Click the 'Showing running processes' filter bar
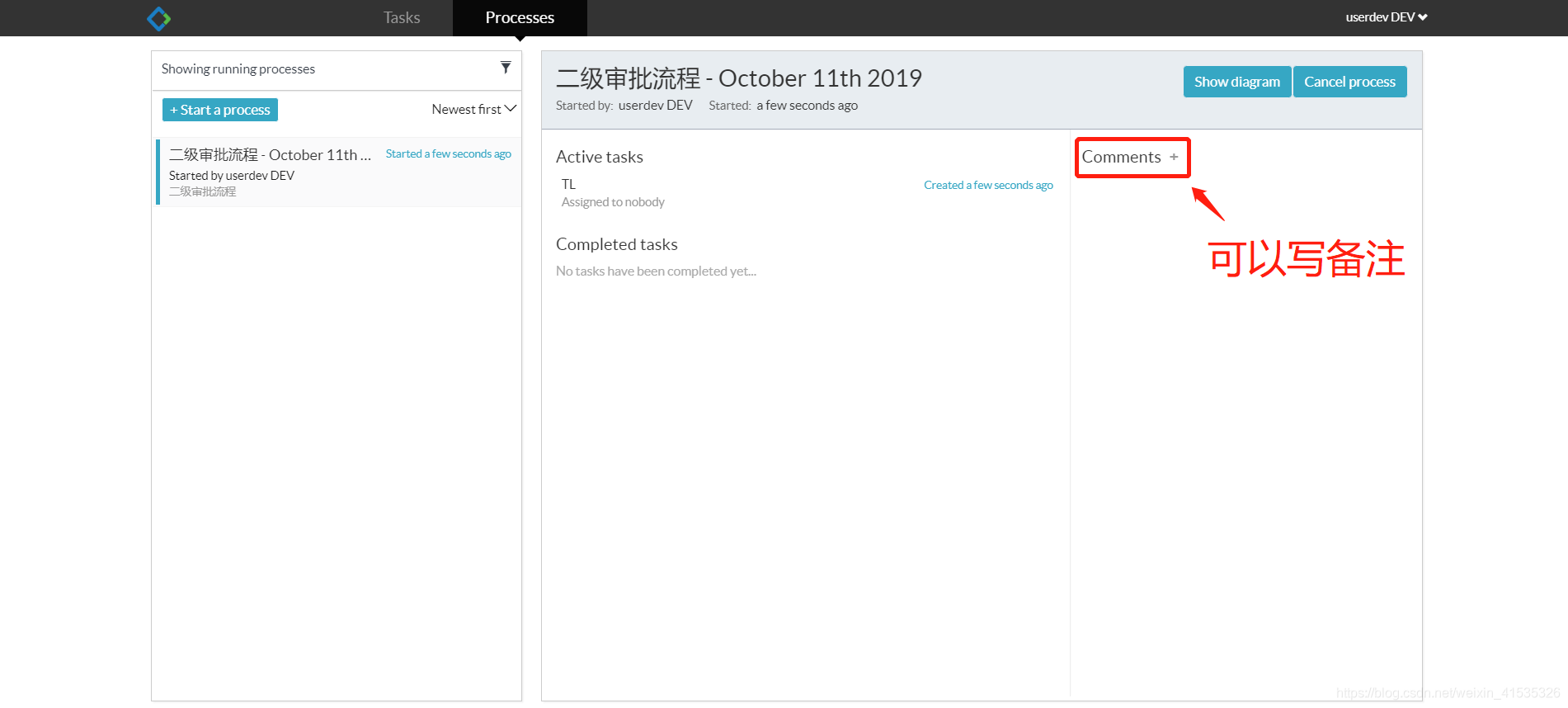The image size is (1568, 708). [x=337, y=69]
